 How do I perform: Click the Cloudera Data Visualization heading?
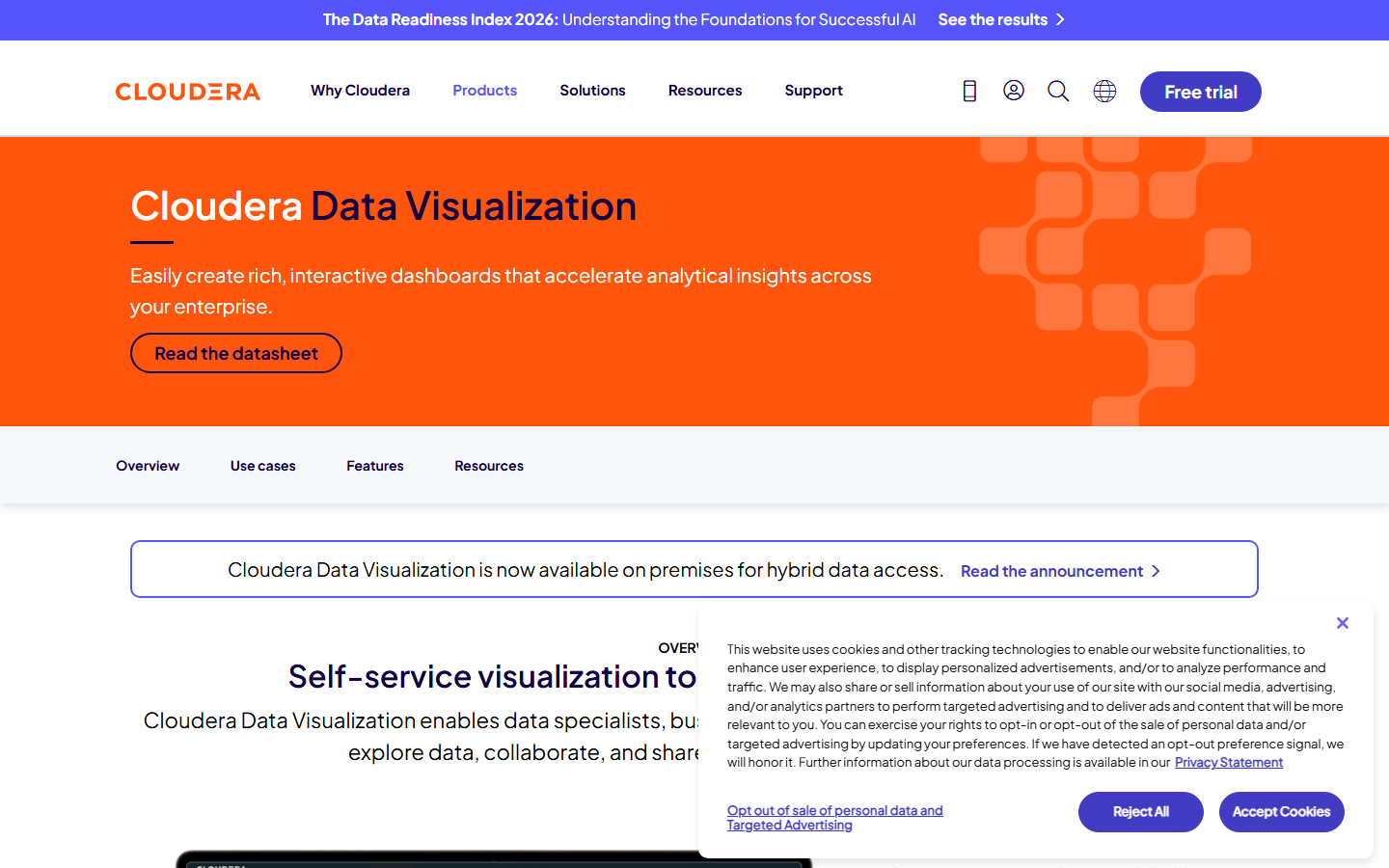click(384, 205)
